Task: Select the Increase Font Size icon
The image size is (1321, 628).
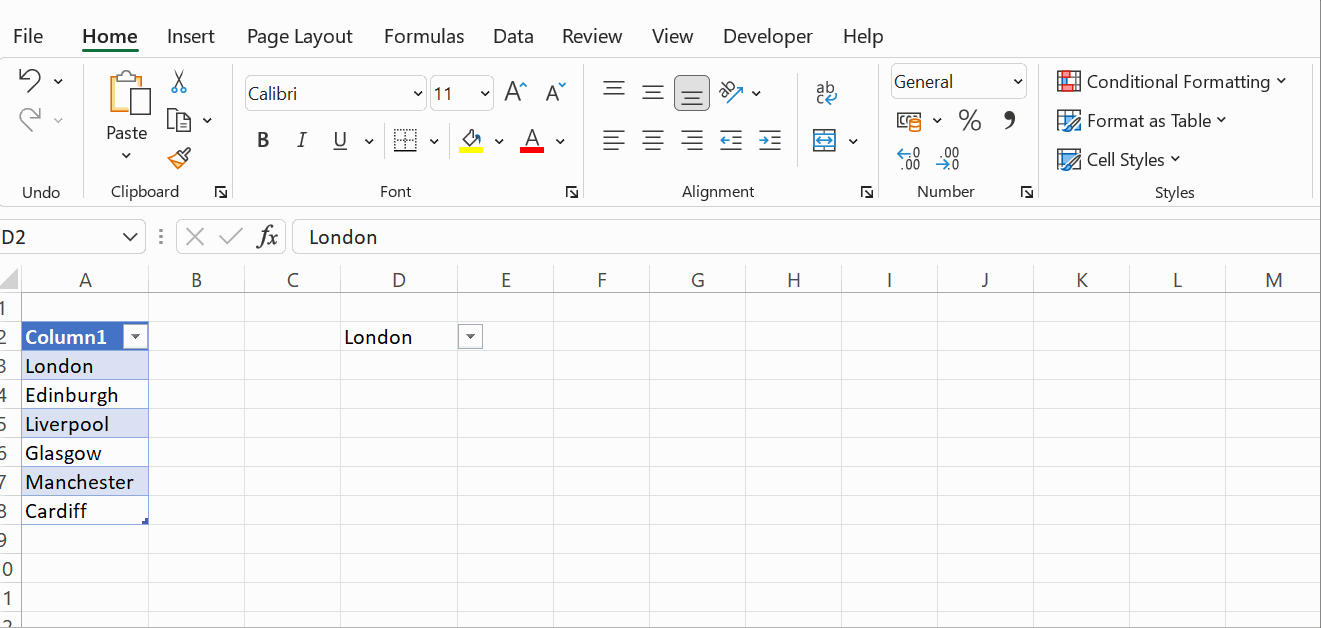Action: [514, 90]
